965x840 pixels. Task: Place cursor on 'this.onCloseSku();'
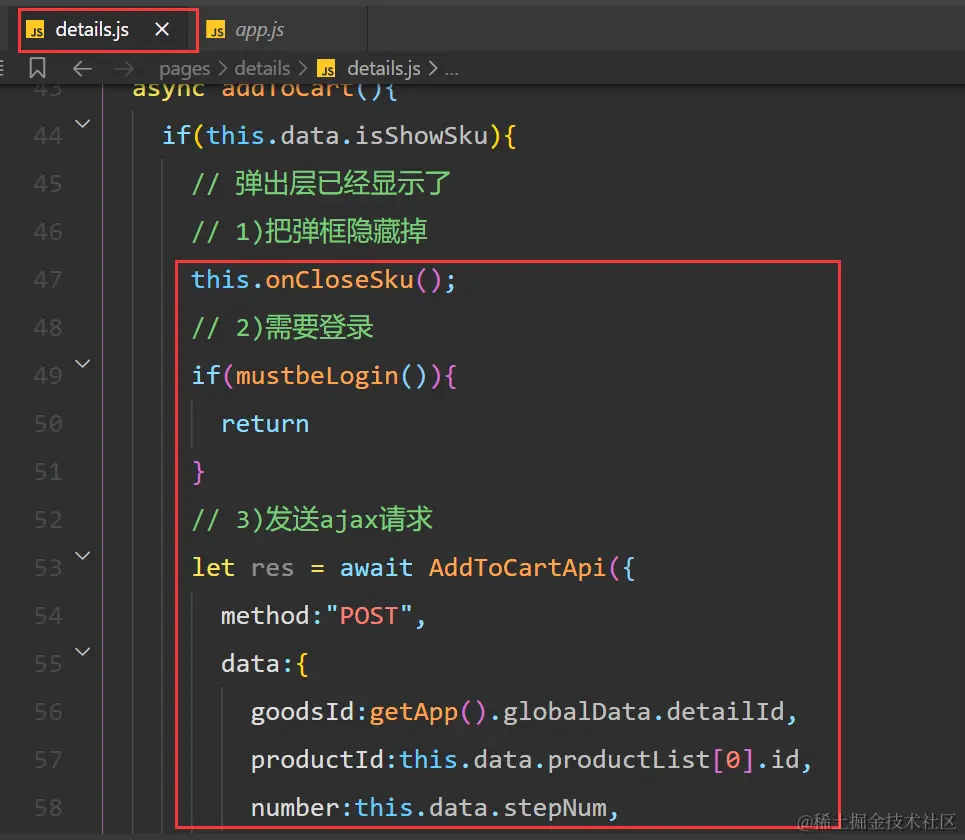[x=324, y=280]
